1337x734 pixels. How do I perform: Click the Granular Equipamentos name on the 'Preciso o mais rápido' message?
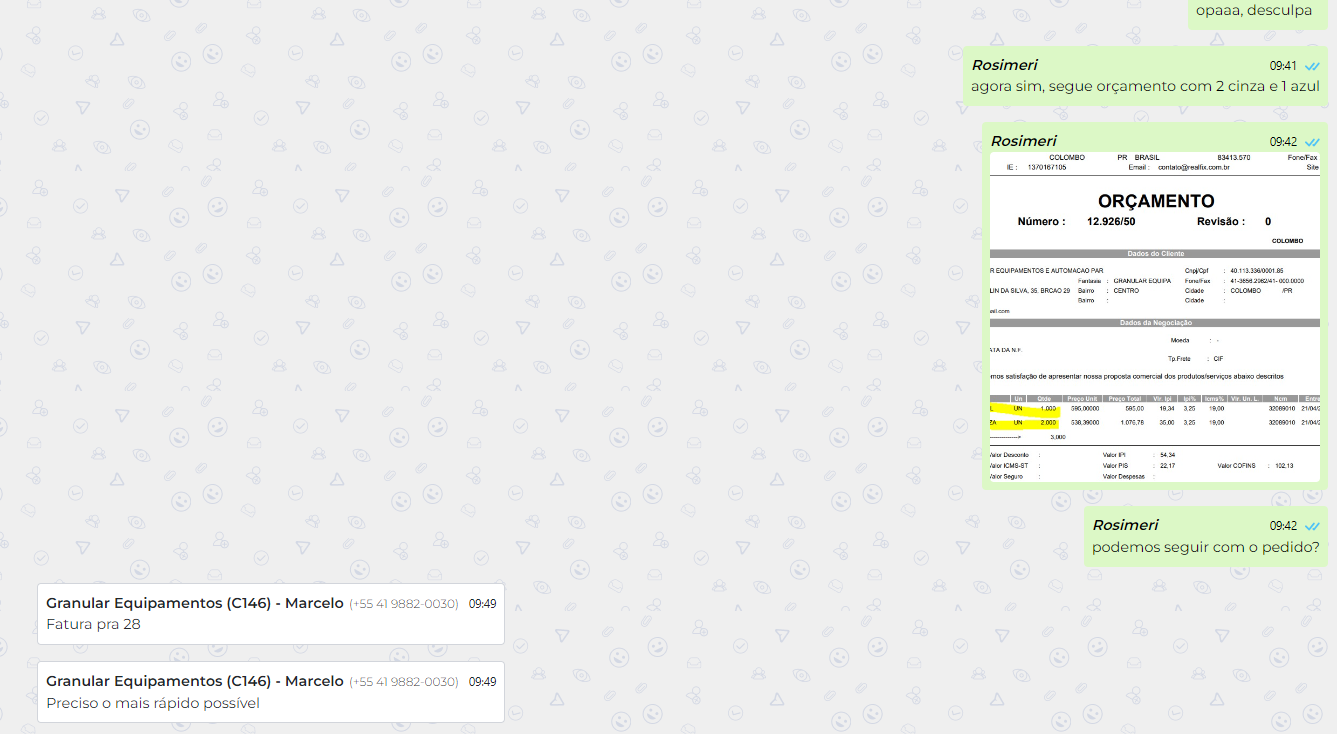[194, 681]
